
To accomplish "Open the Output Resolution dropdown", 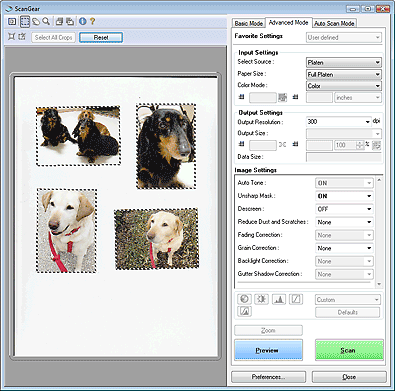I will [x=338, y=122].
